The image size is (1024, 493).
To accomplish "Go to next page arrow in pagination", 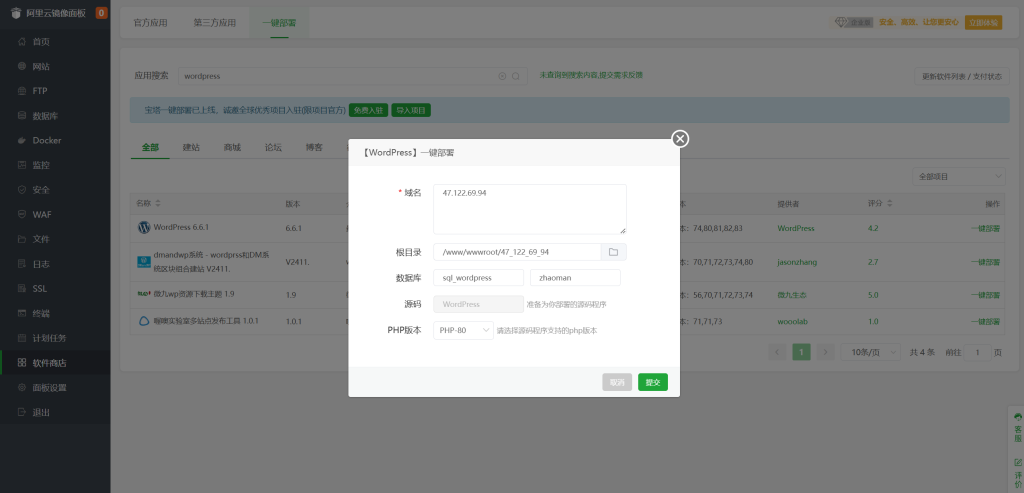I will [x=825, y=352].
